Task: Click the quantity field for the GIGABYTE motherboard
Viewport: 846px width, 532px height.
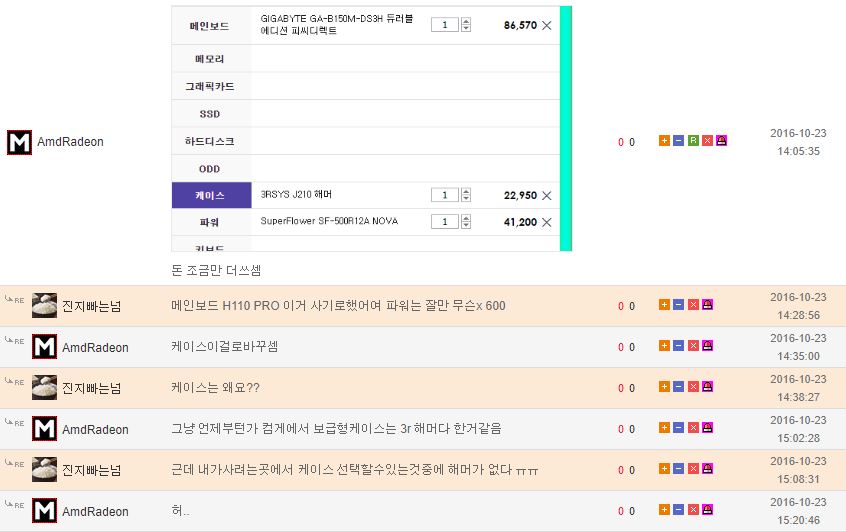Action: coord(445,25)
